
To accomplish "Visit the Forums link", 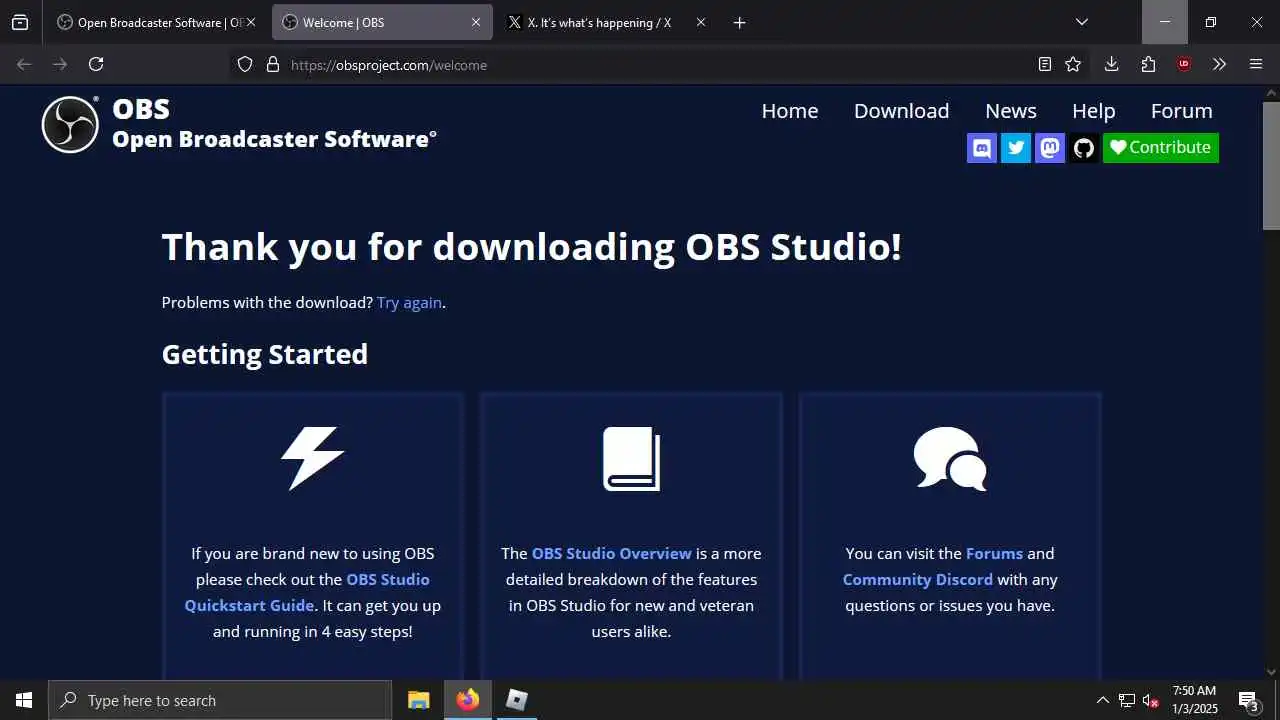I will 994,553.
